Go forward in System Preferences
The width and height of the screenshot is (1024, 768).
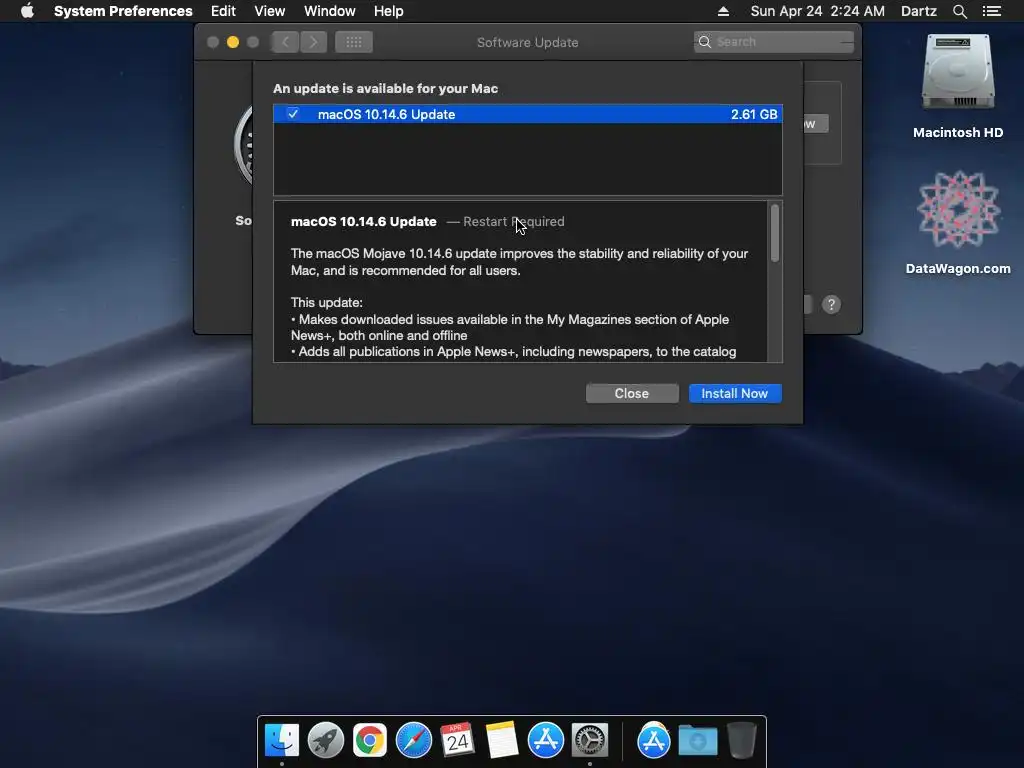pyautogui.click(x=313, y=42)
